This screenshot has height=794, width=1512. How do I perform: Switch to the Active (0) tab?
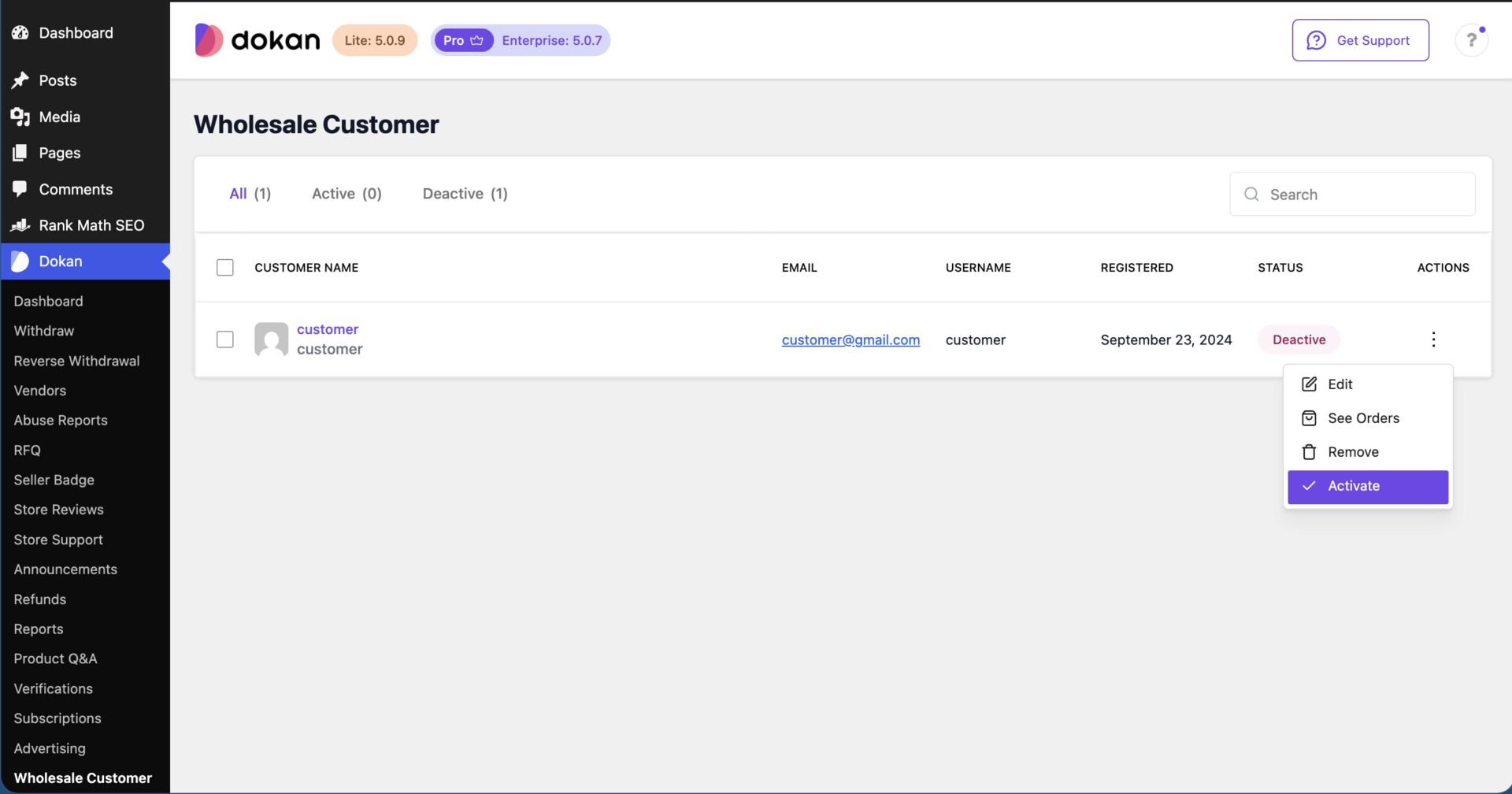(x=346, y=194)
